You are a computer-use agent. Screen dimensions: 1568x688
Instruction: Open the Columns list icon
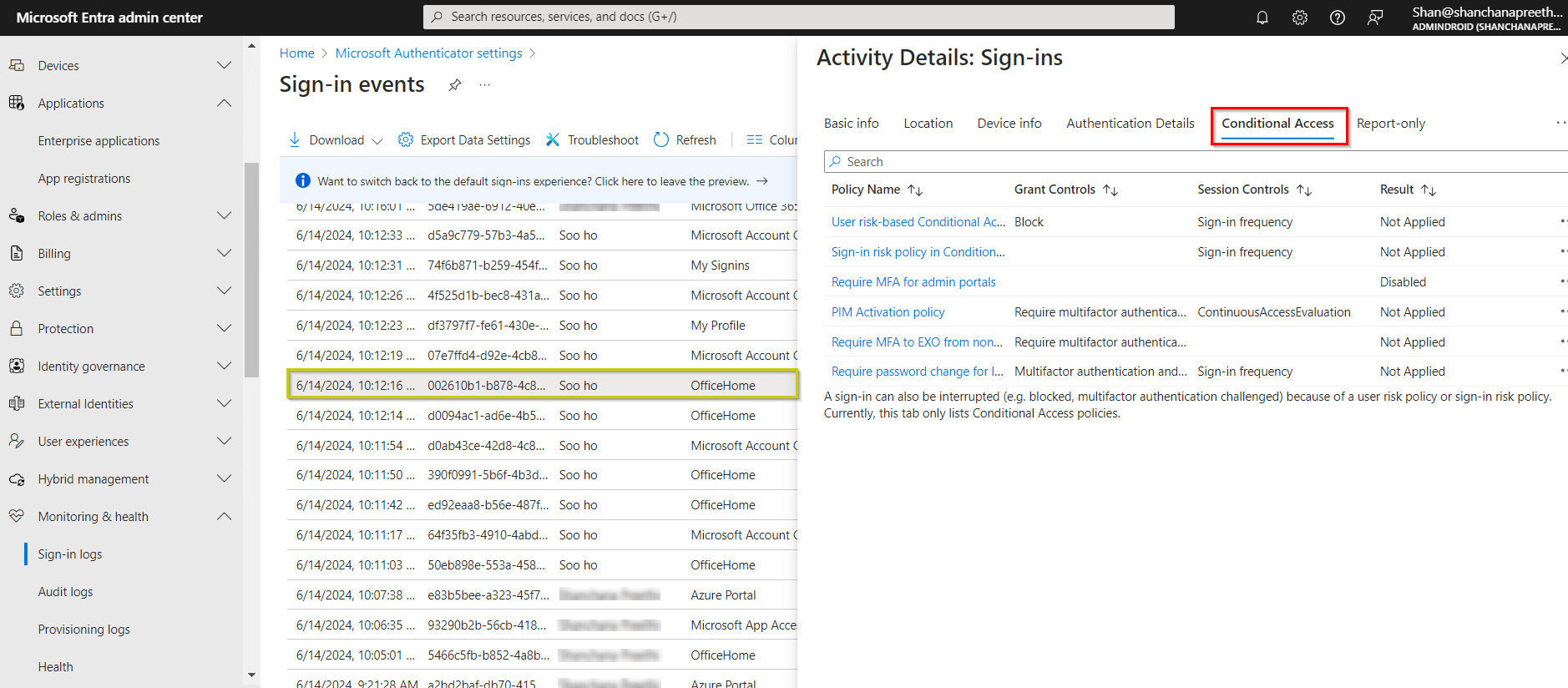coord(755,139)
